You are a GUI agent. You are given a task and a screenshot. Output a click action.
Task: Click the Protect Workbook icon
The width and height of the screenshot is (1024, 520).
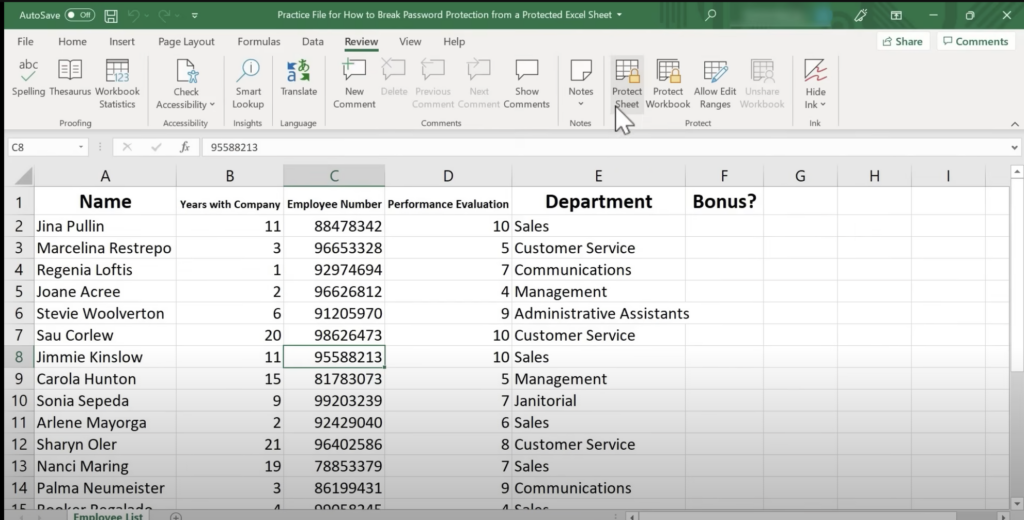pyautogui.click(x=668, y=71)
